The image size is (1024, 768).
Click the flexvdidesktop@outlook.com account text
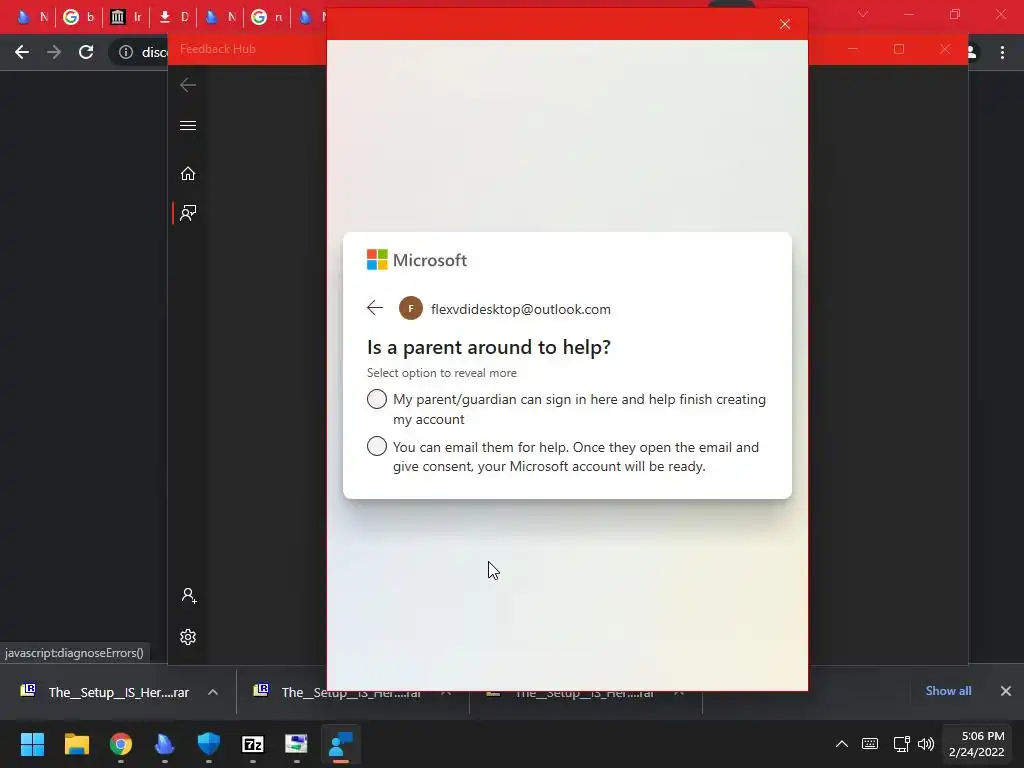click(x=520, y=309)
